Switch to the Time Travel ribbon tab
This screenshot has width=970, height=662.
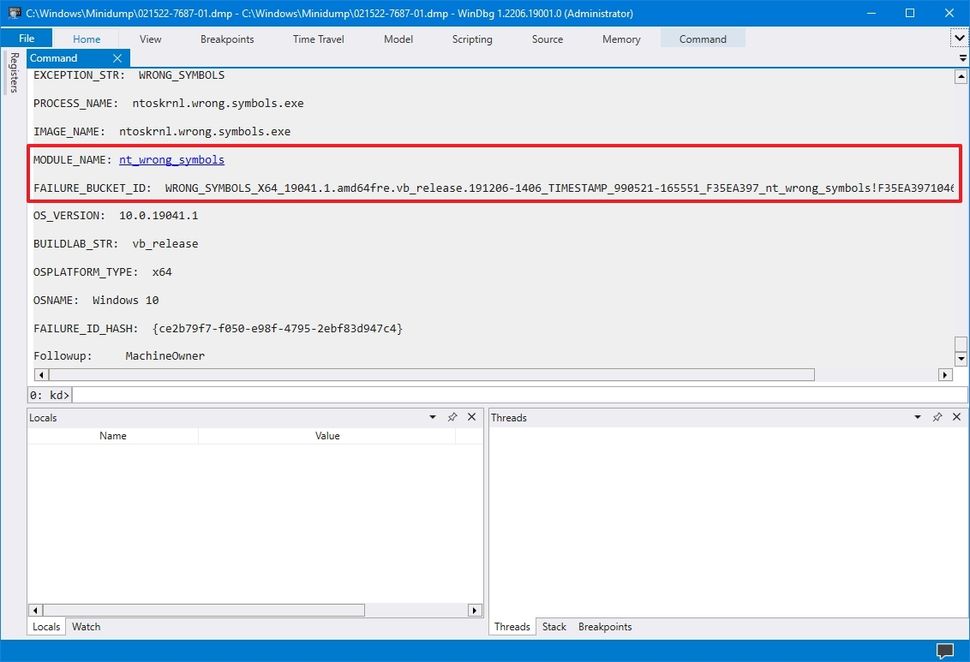point(317,39)
